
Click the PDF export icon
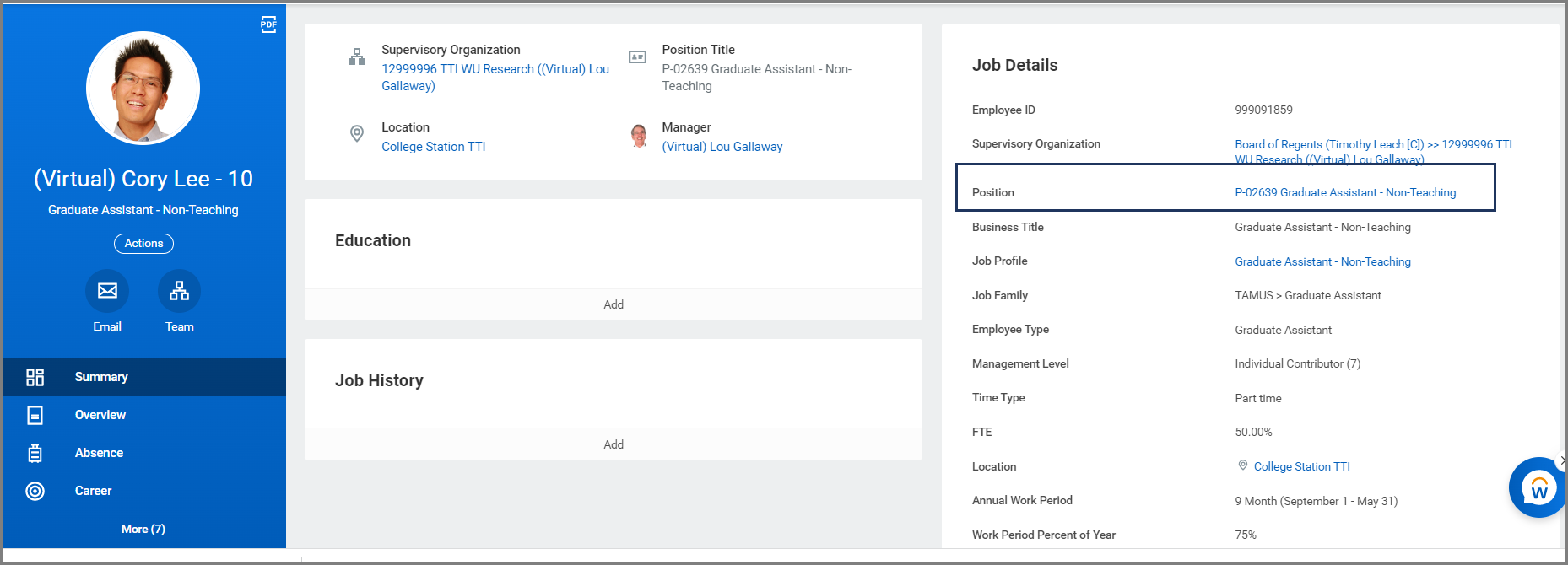click(x=268, y=24)
